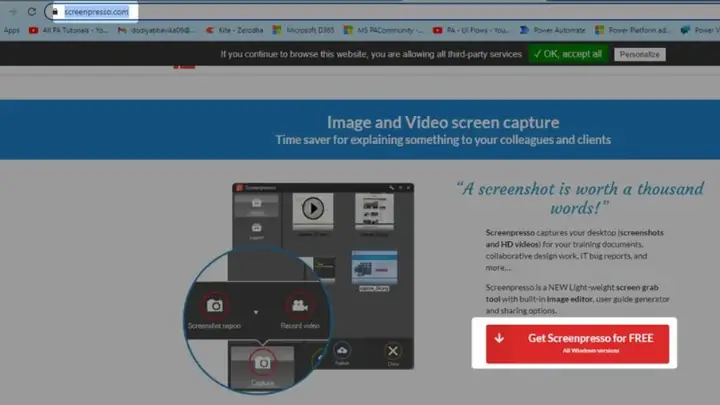Click the Personalize cookies button
Viewport: 720px width, 405px height.
click(x=640, y=55)
